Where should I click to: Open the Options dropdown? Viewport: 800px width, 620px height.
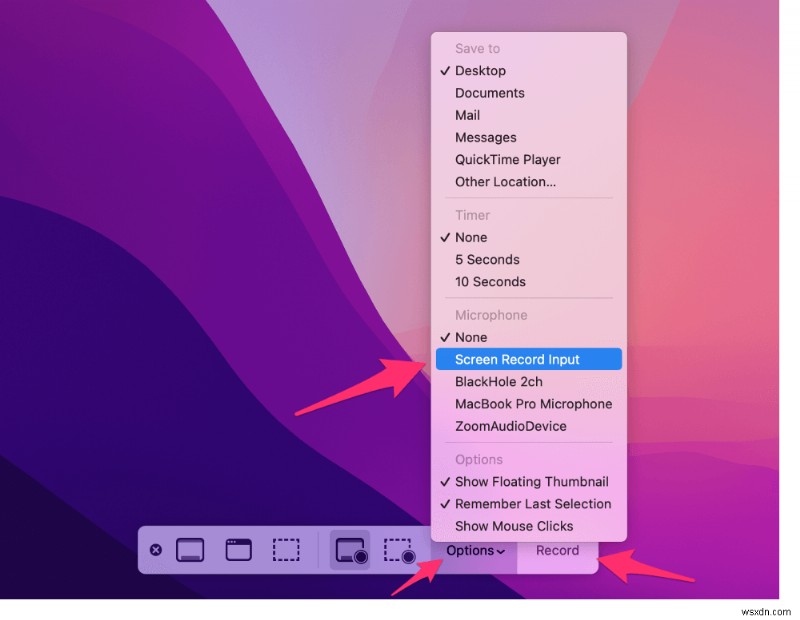(x=473, y=549)
